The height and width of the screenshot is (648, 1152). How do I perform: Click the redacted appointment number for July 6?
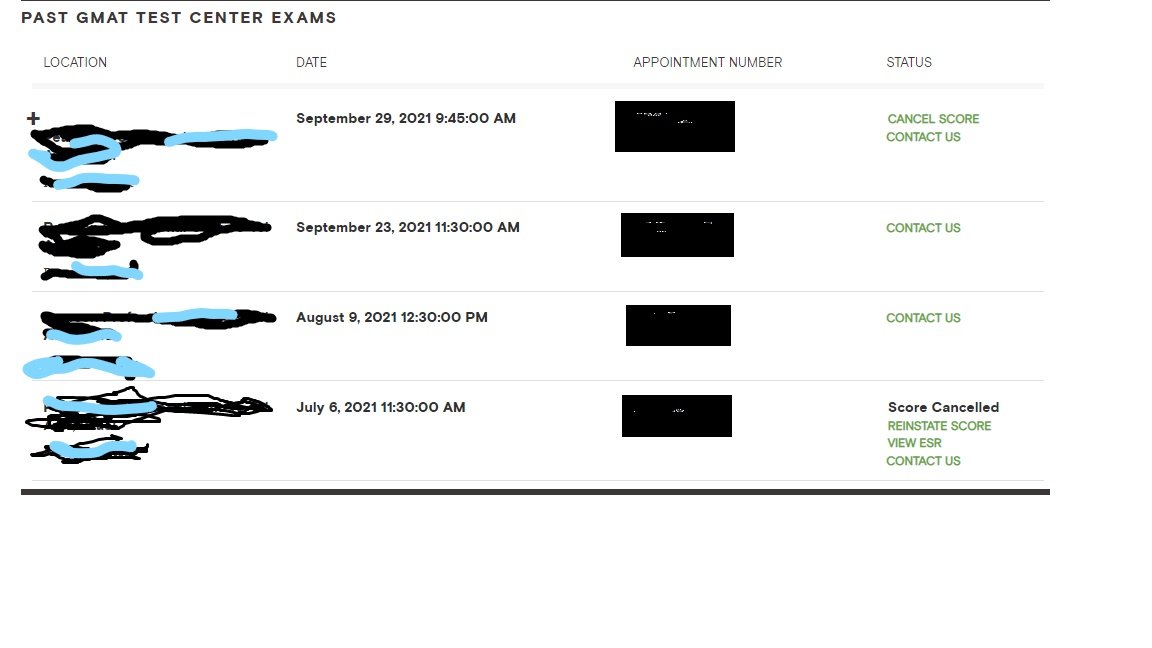click(677, 416)
